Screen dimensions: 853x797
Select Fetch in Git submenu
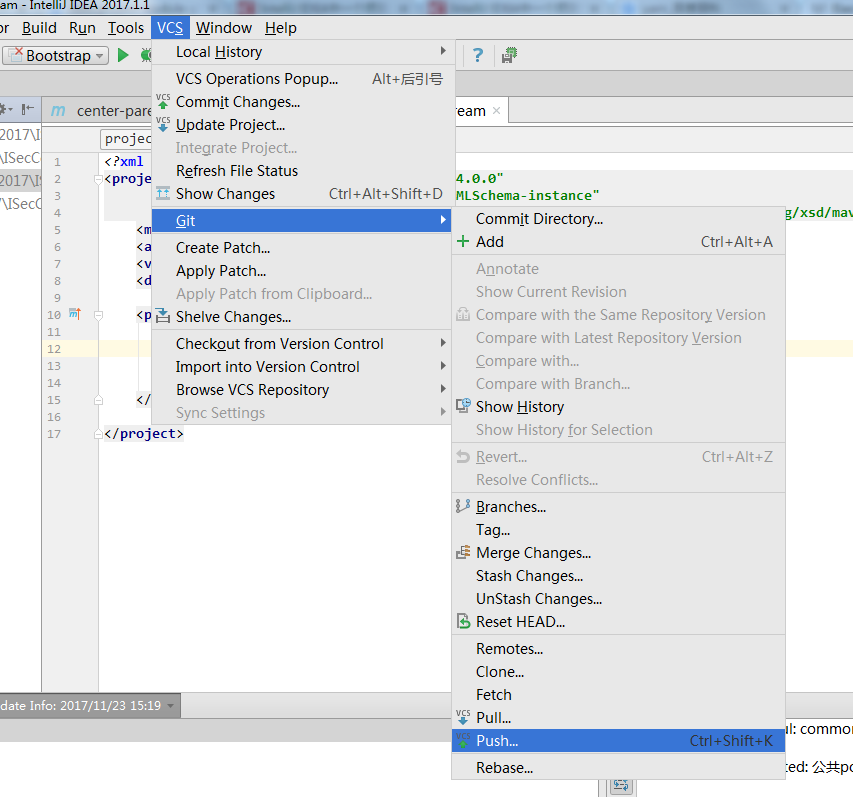(x=618, y=695)
